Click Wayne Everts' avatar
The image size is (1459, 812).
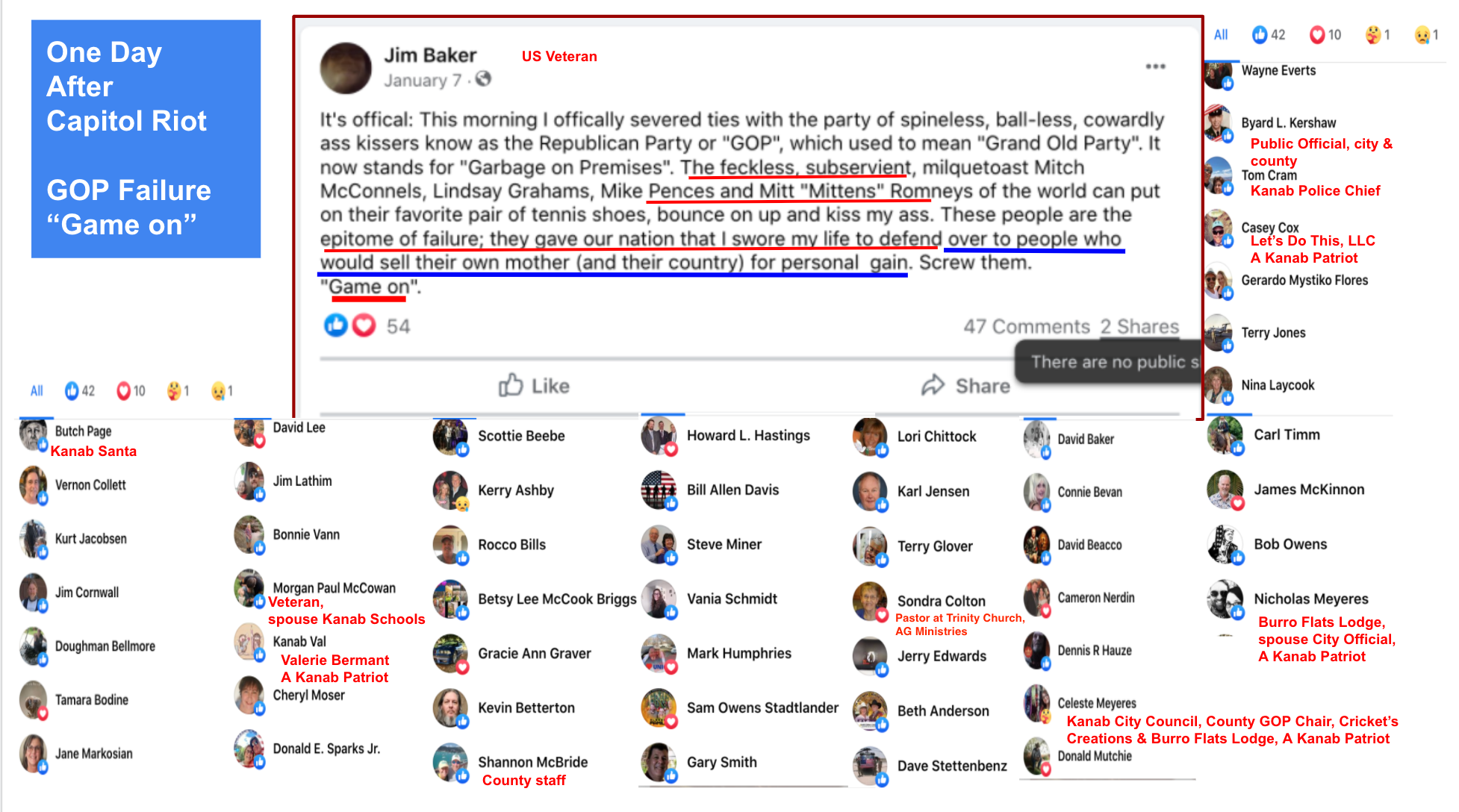(1218, 74)
